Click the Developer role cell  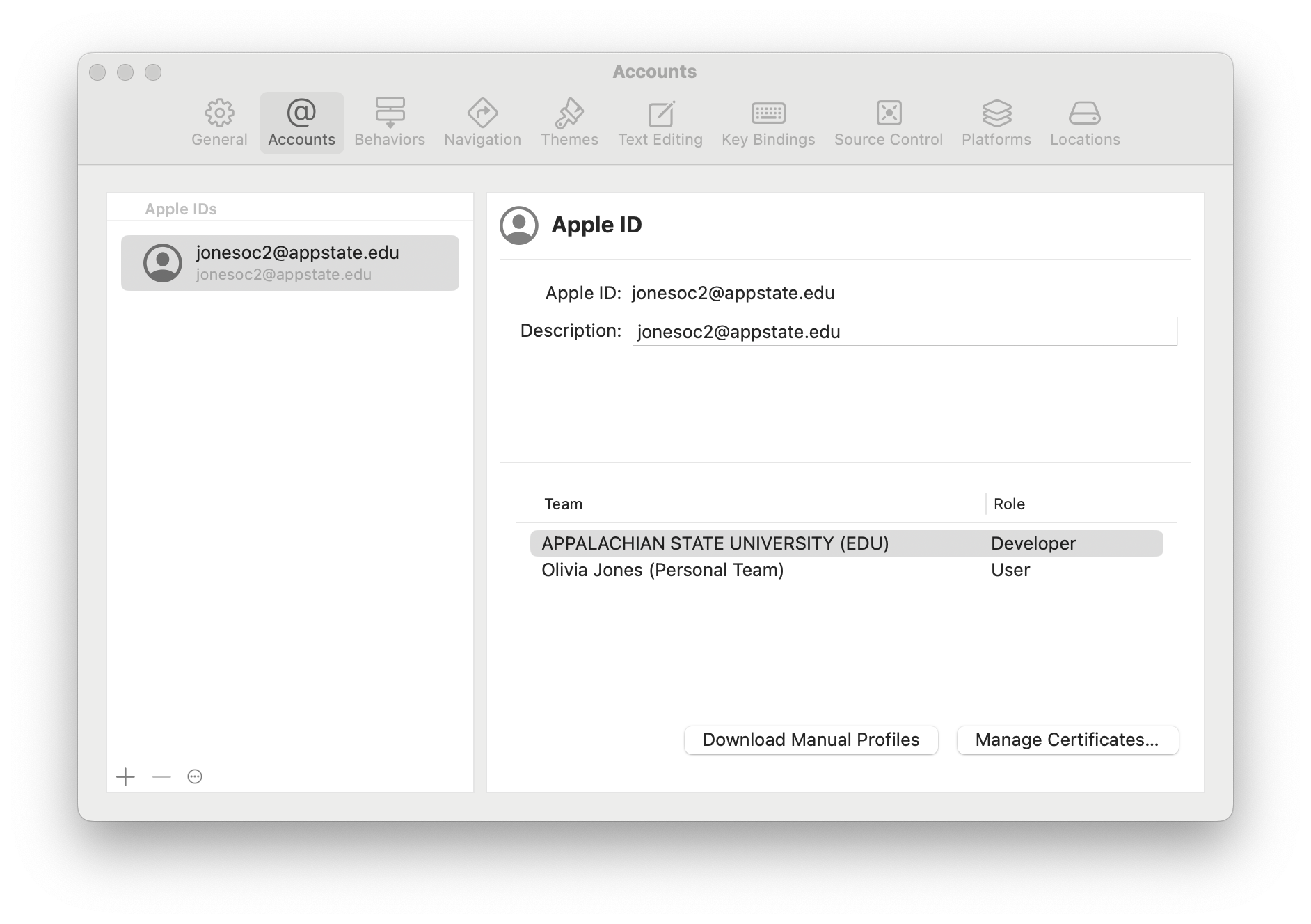(x=1033, y=543)
